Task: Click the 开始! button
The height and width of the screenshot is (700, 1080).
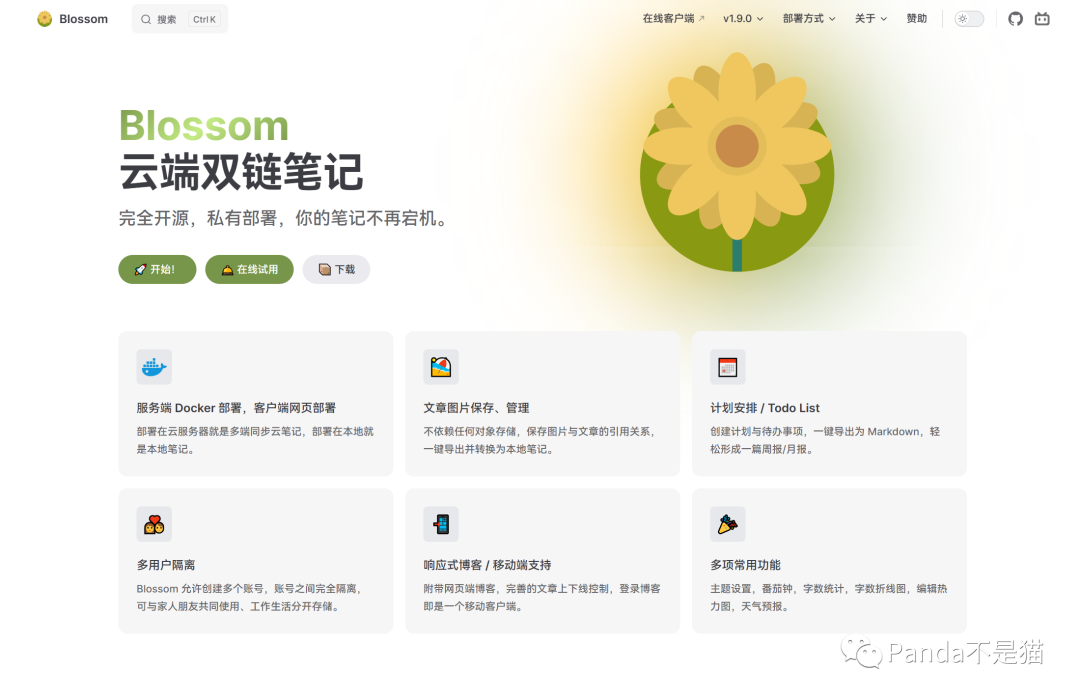Action: 157,269
